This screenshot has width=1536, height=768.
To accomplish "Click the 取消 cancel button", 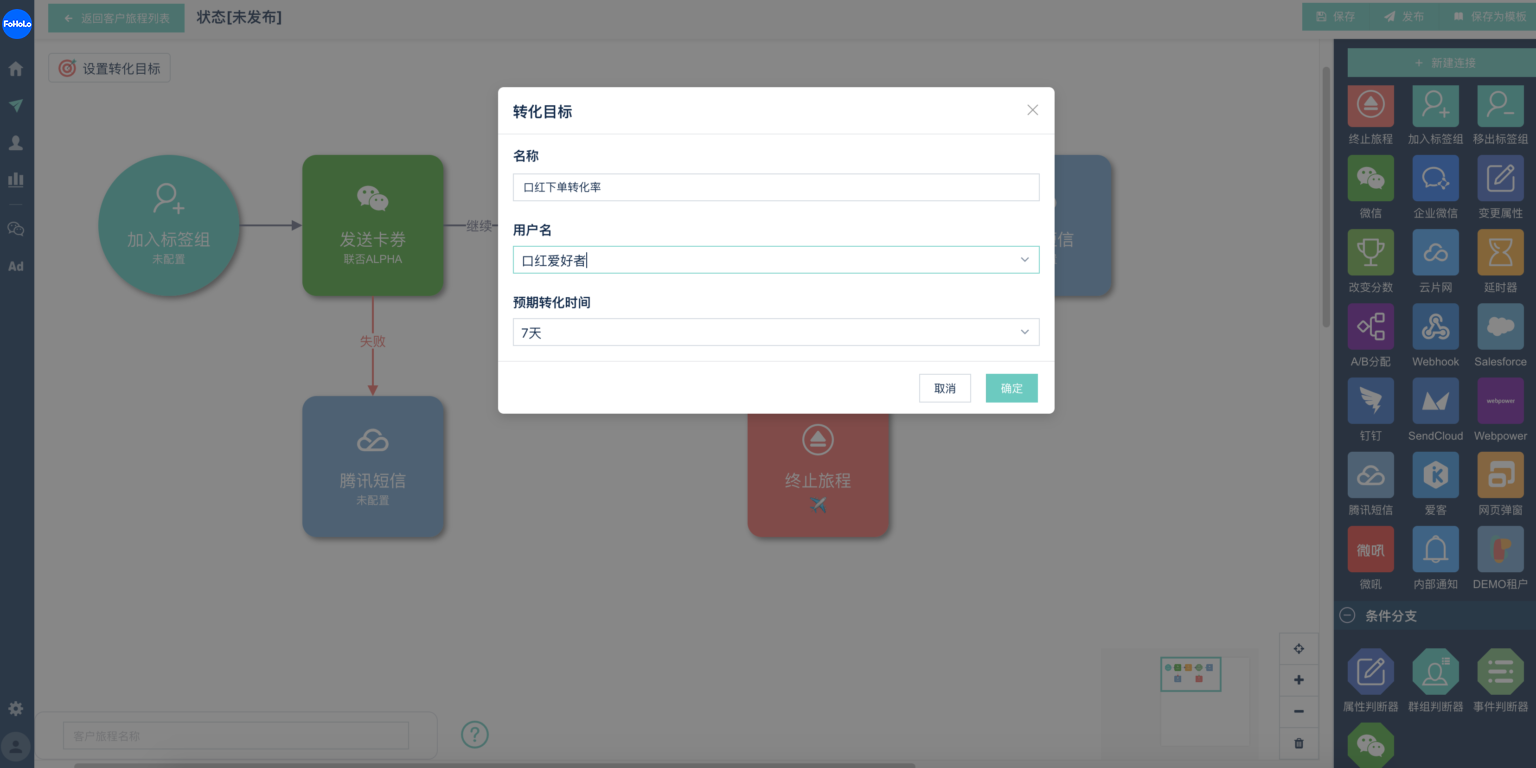I will pyautogui.click(x=945, y=388).
